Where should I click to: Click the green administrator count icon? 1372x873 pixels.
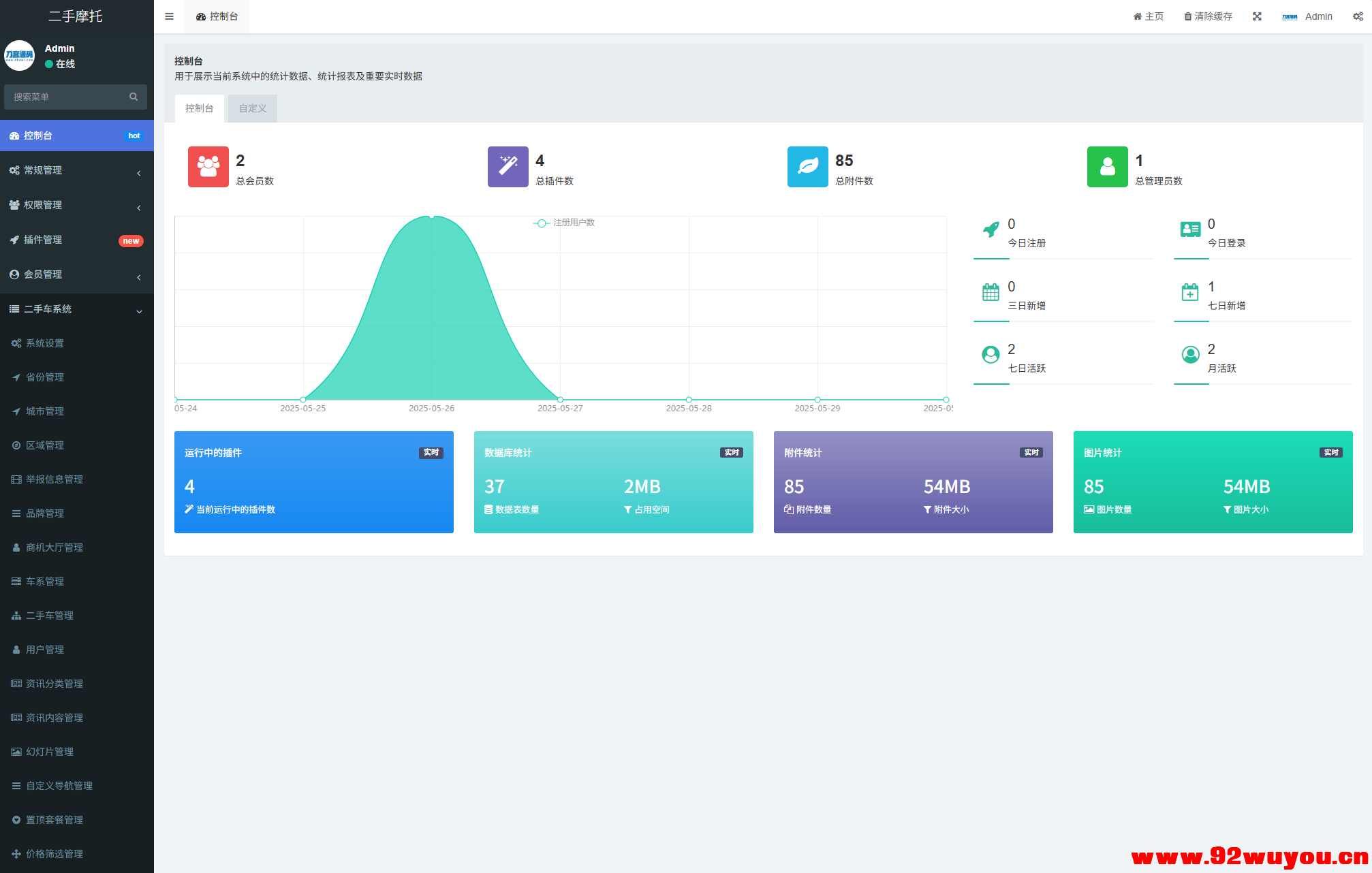(x=1107, y=167)
